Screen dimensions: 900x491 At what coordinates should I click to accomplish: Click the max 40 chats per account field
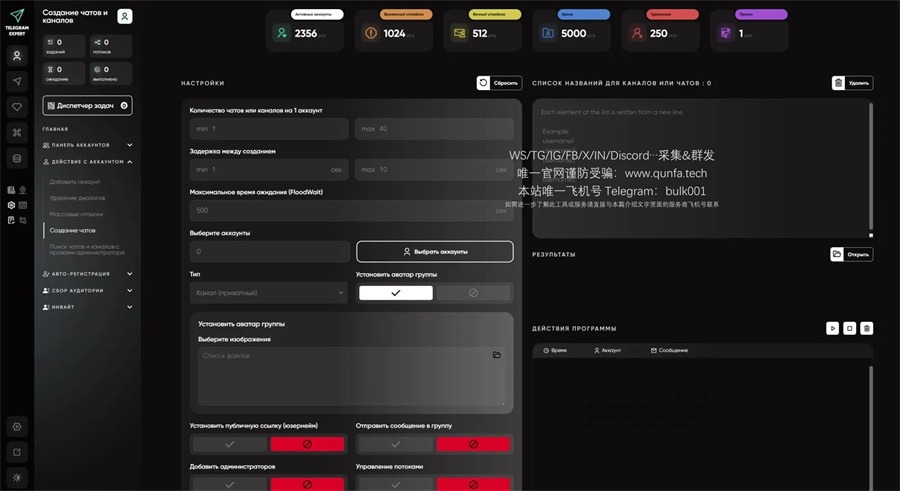[x=434, y=129]
